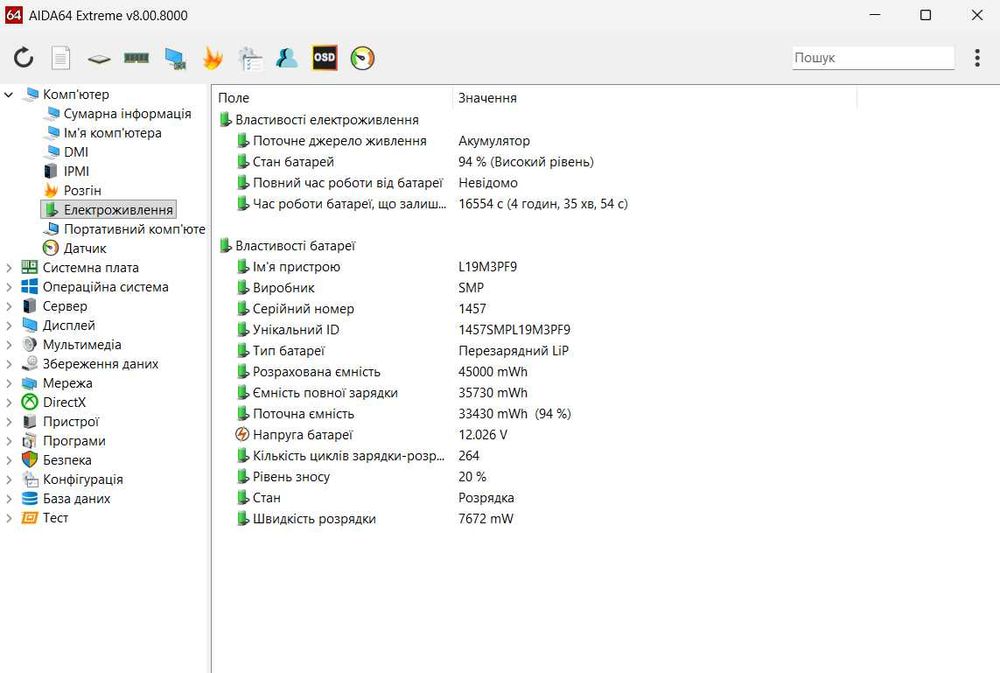Screen dimensions: 1000x673
Task: Click inside the Пошук search field
Action: pyautogui.click(x=873, y=57)
